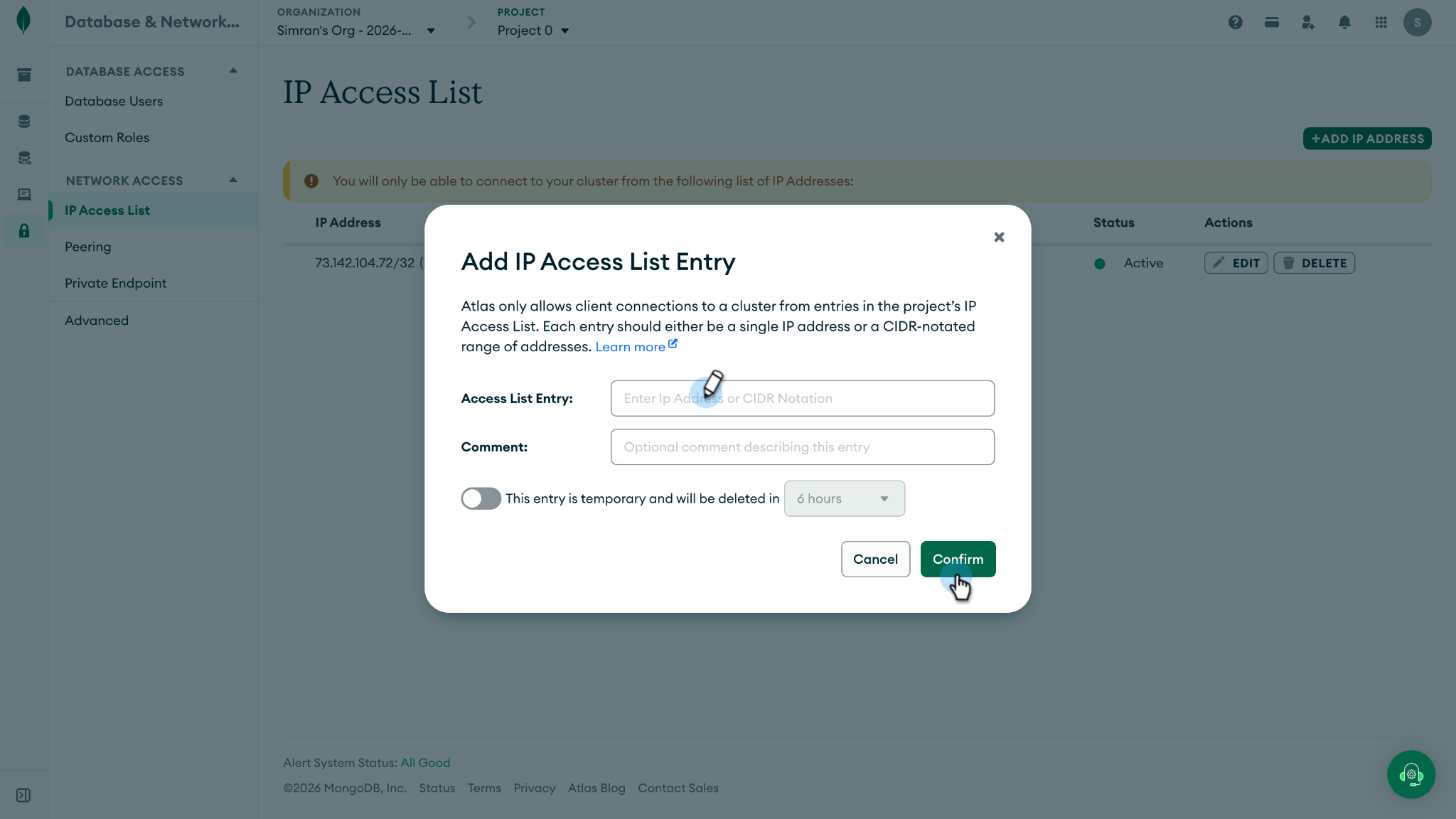The height and width of the screenshot is (819, 1456).
Task: Open the 6 hours duration dropdown
Action: click(x=844, y=498)
